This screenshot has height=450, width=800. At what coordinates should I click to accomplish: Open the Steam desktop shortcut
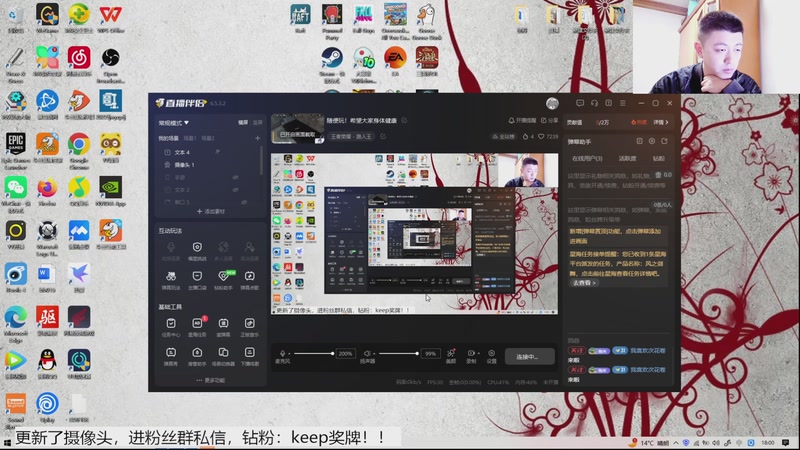[332, 65]
